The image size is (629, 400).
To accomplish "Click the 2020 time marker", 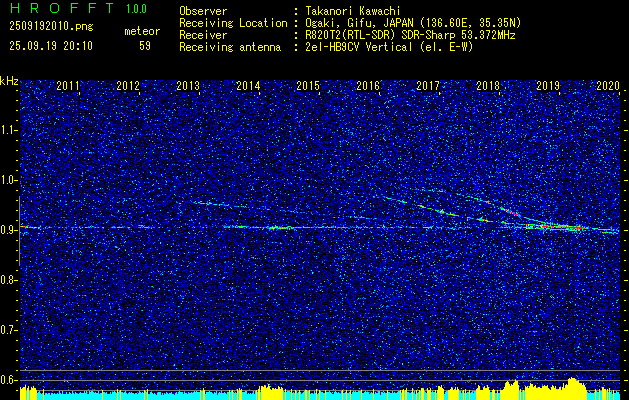I will pyautogui.click(x=608, y=85).
